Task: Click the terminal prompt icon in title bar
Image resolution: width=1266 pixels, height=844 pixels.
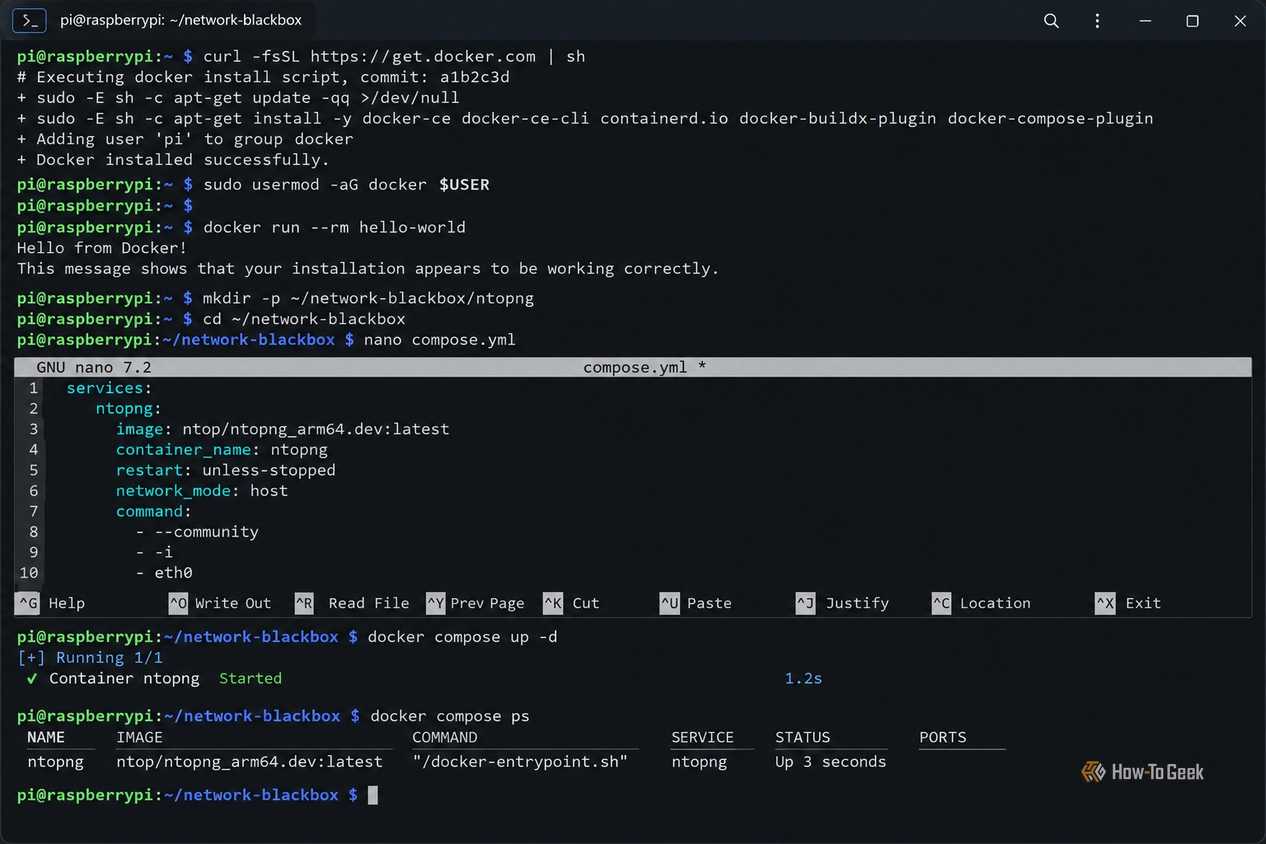Action: (30, 20)
